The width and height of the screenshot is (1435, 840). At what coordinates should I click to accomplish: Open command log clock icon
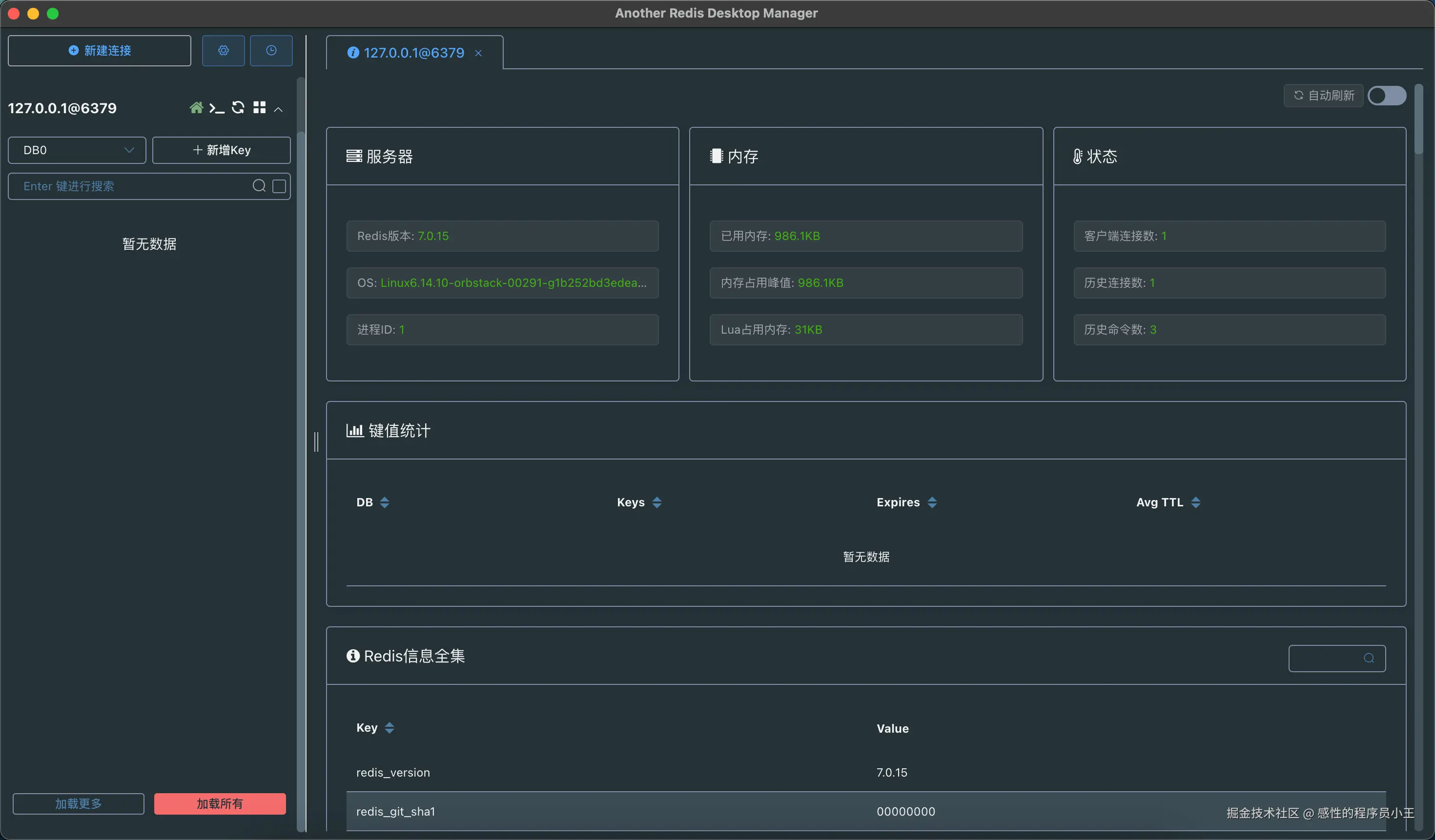coord(271,51)
